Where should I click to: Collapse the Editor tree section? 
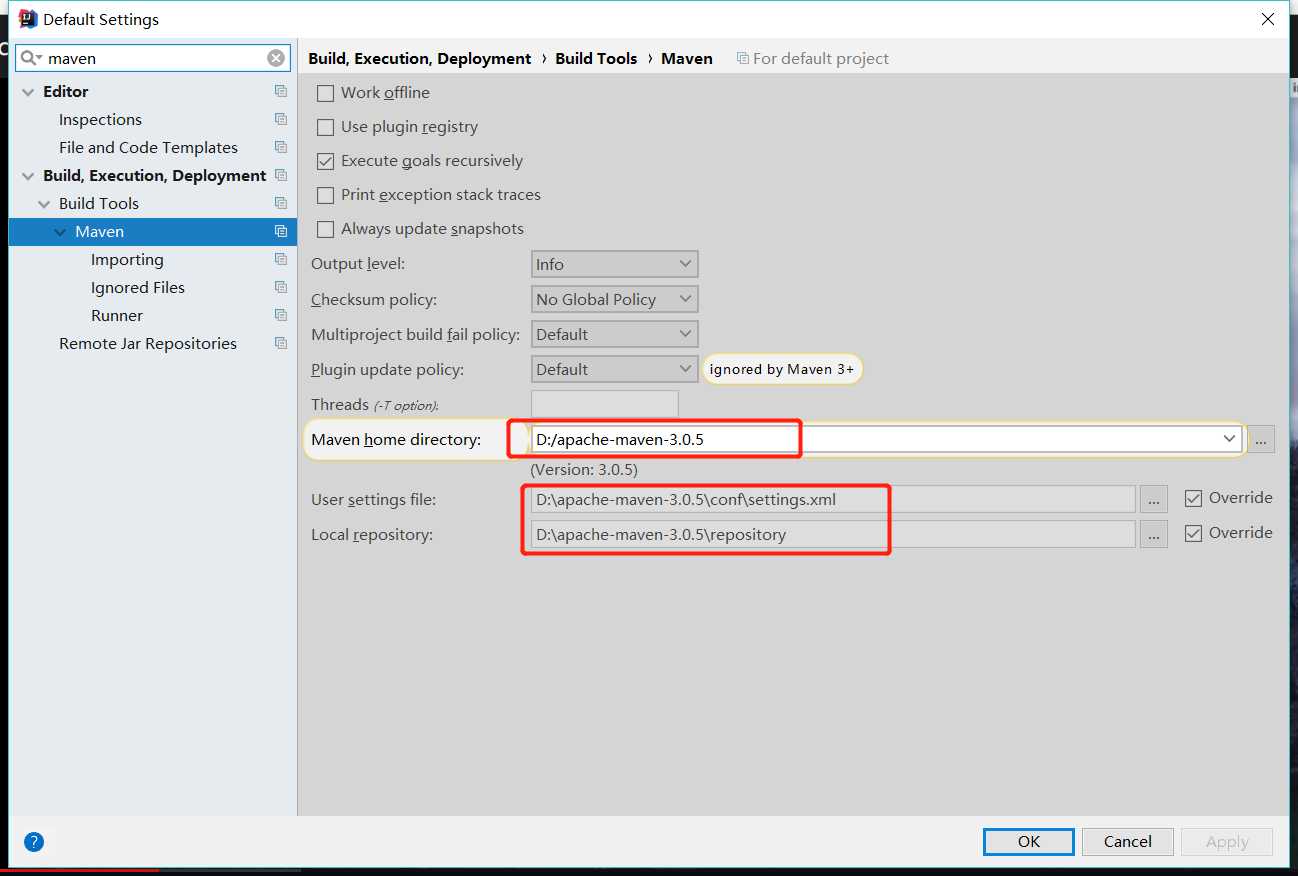pos(28,92)
